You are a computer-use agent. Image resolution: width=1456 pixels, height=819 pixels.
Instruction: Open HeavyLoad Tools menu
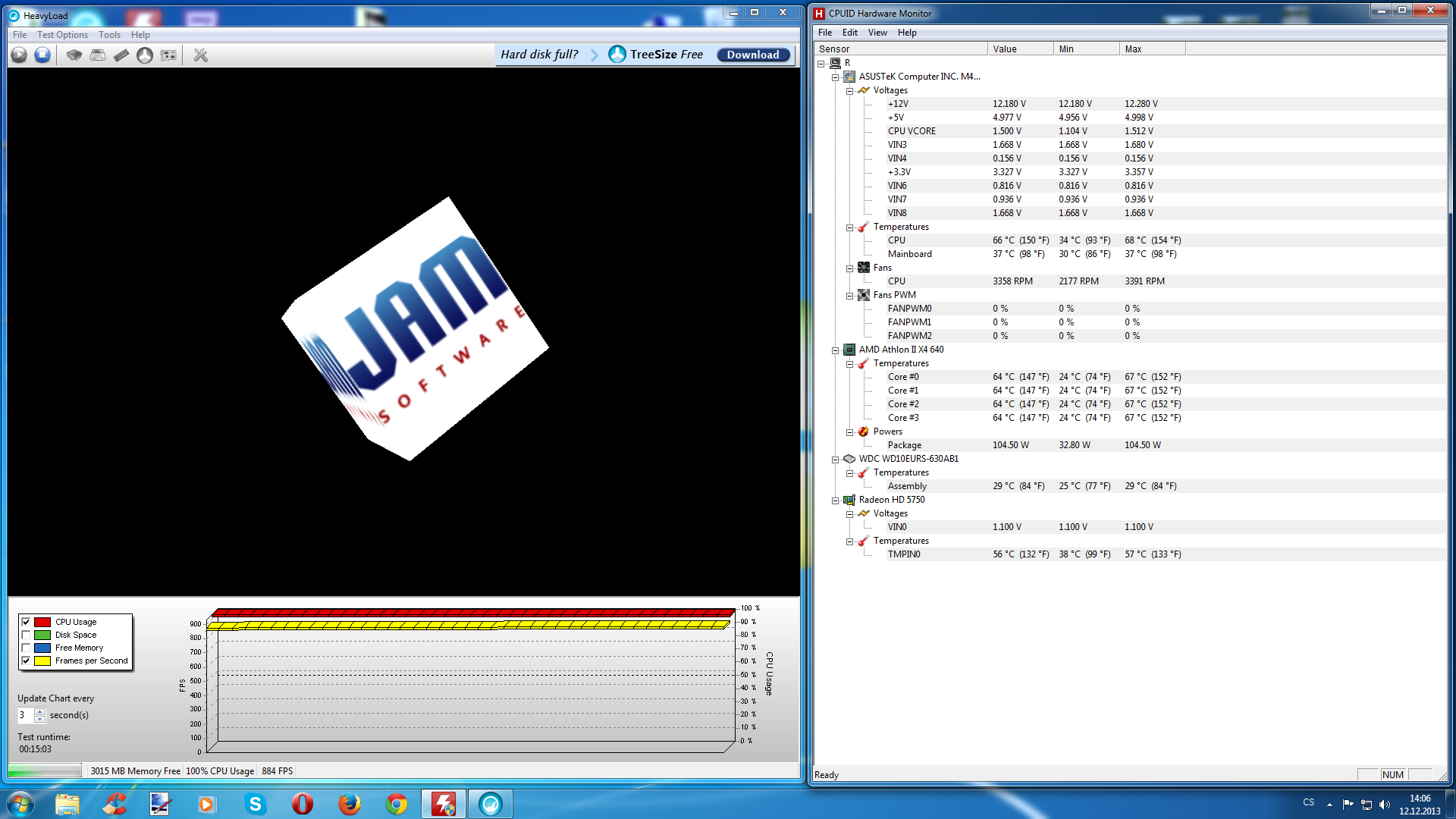pyautogui.click(x=109, y=35)
